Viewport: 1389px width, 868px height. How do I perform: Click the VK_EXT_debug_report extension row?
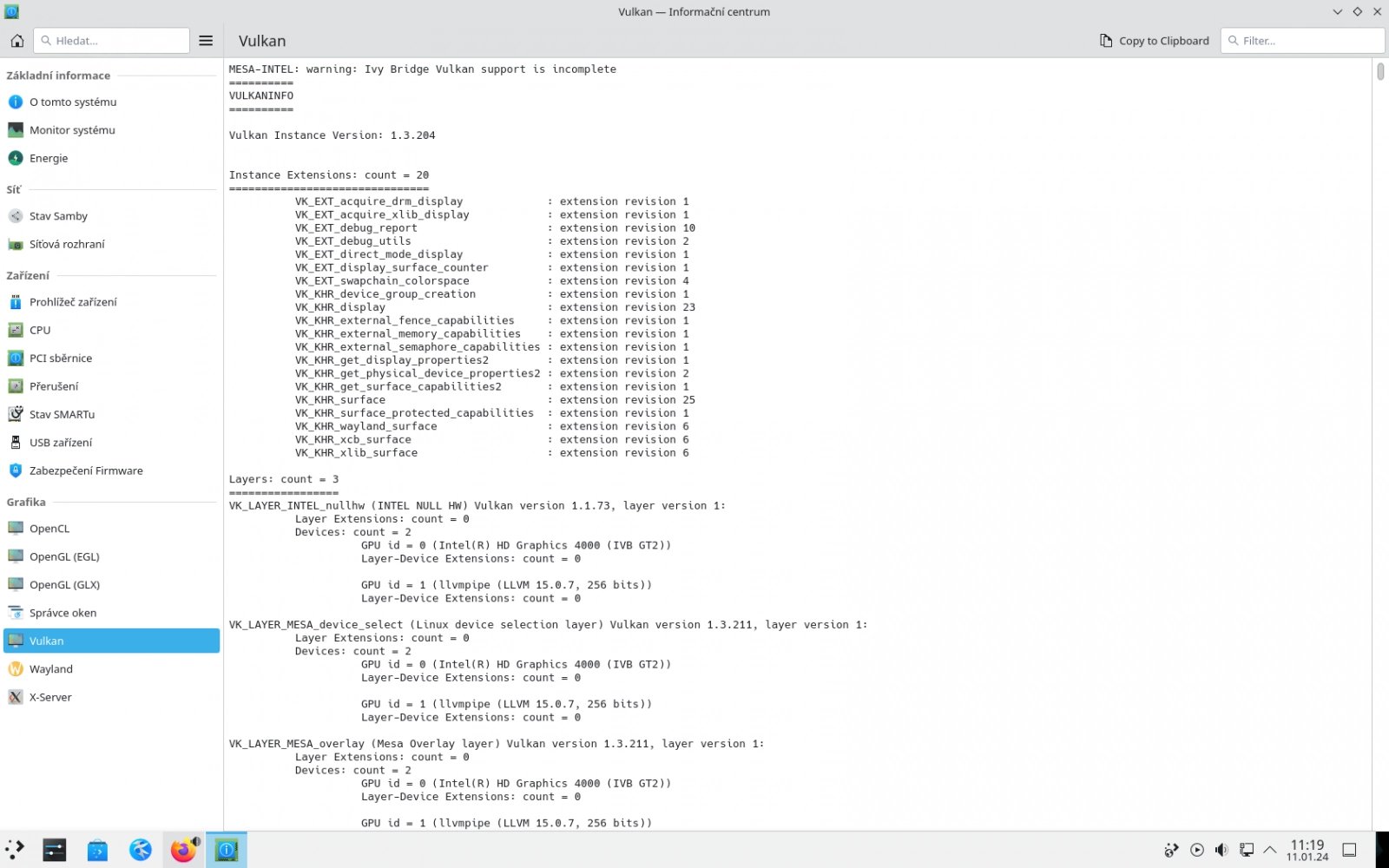(495, 228)
